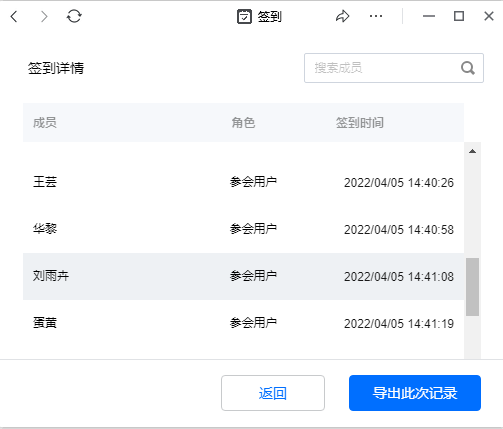
Task: Click the scrollbar up arrow
Action: (472, 151)
